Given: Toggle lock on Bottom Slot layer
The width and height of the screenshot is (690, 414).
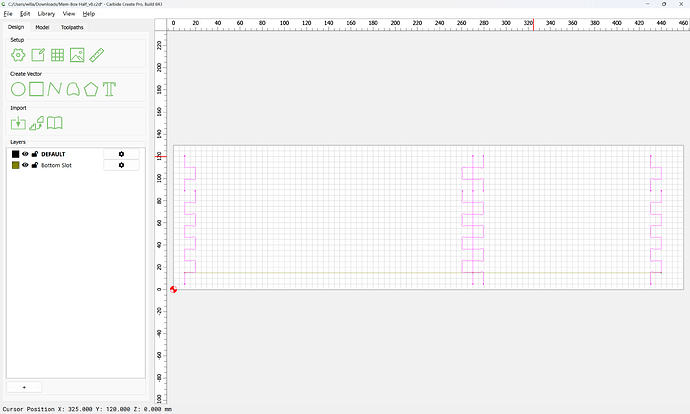Looking at the screenshot, I should [34, 165].
